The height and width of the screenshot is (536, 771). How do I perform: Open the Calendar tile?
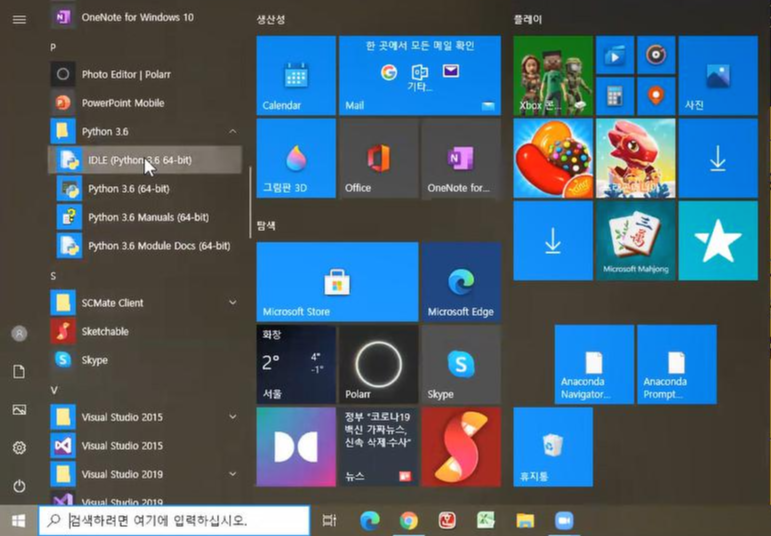click(x=296, y=75)
